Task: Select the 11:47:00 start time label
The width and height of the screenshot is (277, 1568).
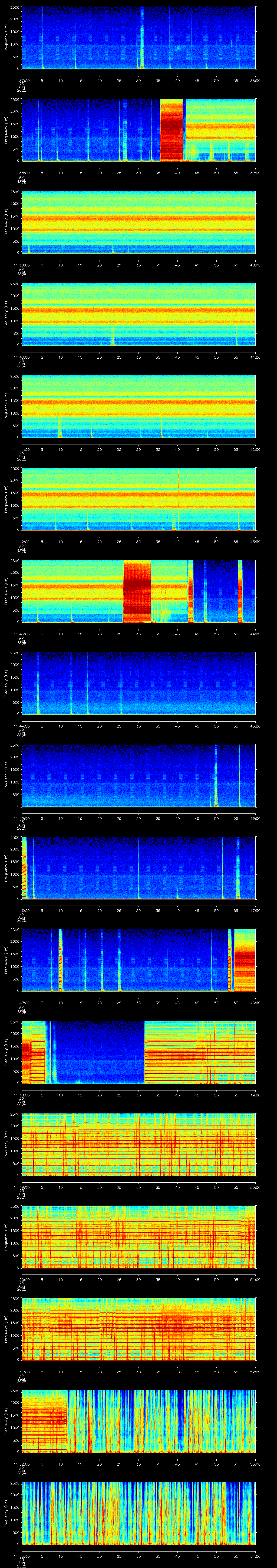Action: 21,1003
